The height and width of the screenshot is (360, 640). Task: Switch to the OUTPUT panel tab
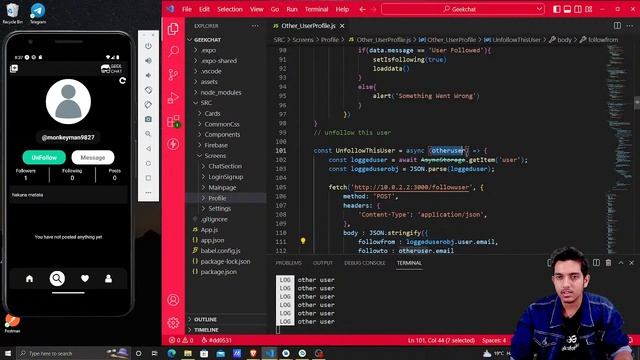pyautogui.click(x=323, y=263)
